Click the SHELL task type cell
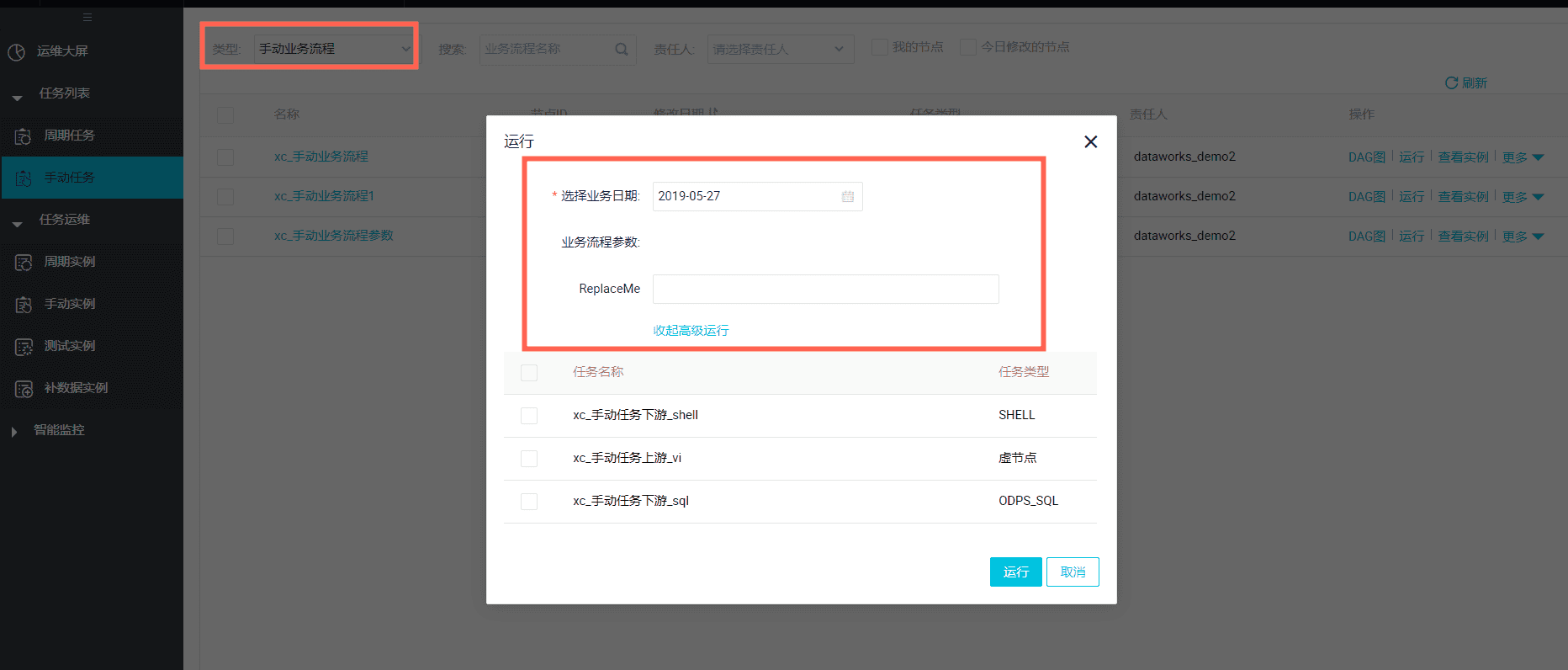Viewport: 1568px width, 670px height. [1017, 415]
